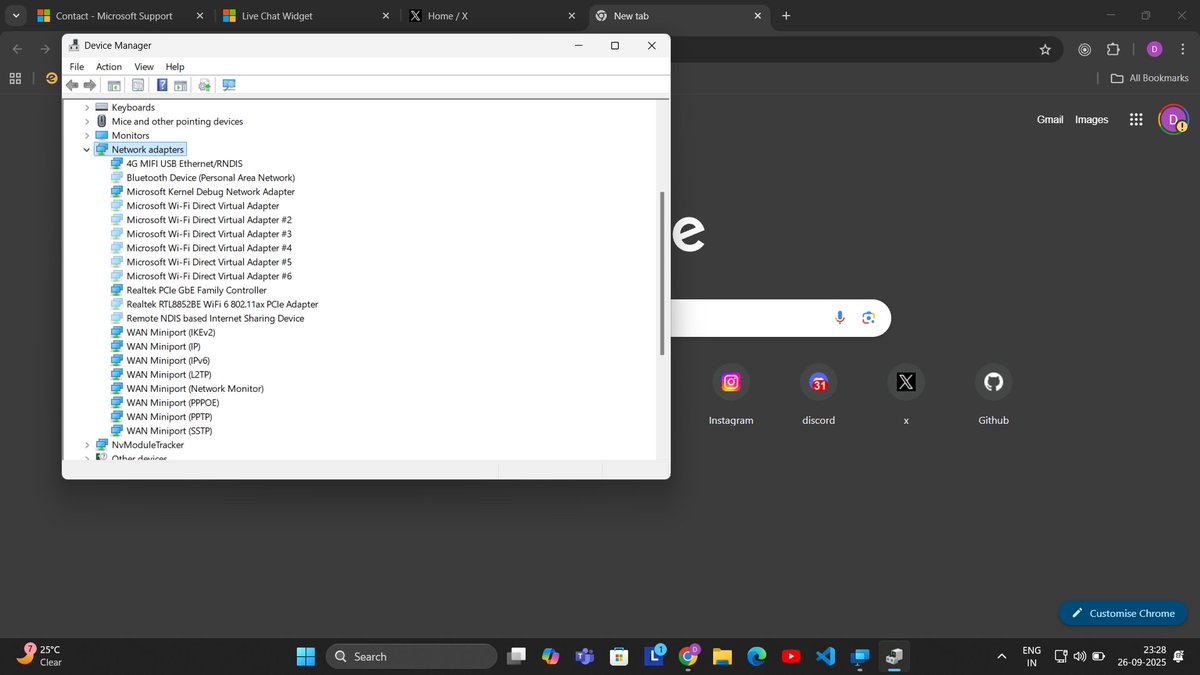1200x675 pixels.
Task: Click the Windows taskbar Search box
Action: (411, 656)
